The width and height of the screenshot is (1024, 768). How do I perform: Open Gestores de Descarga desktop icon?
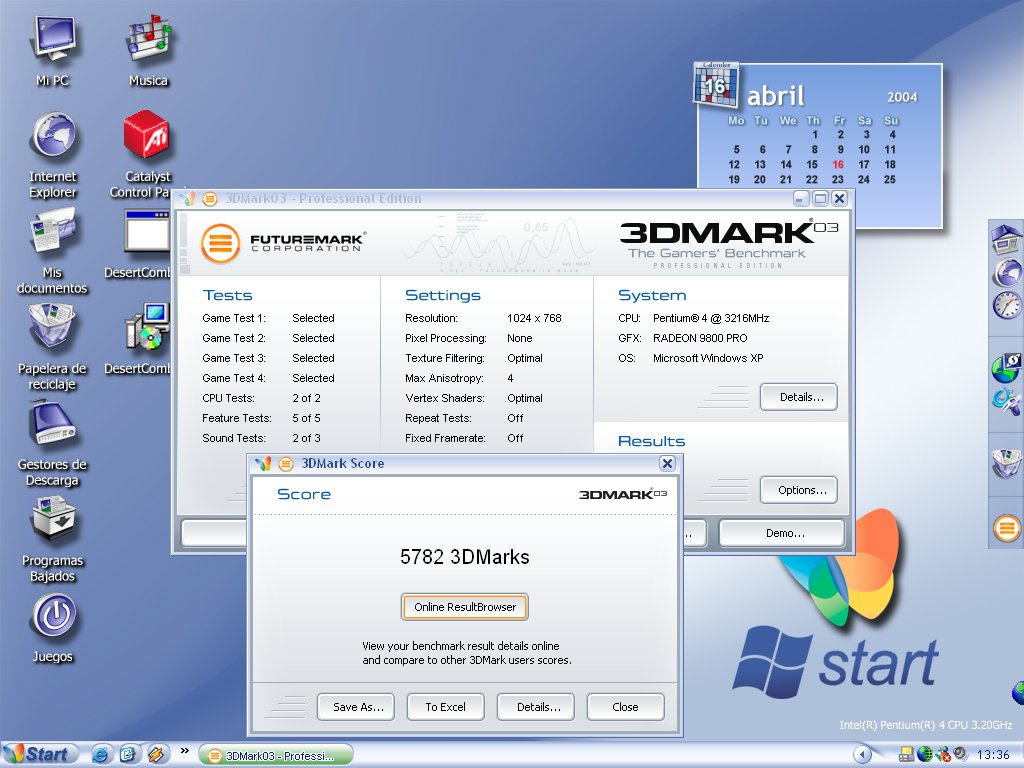(x=52, y=427)
